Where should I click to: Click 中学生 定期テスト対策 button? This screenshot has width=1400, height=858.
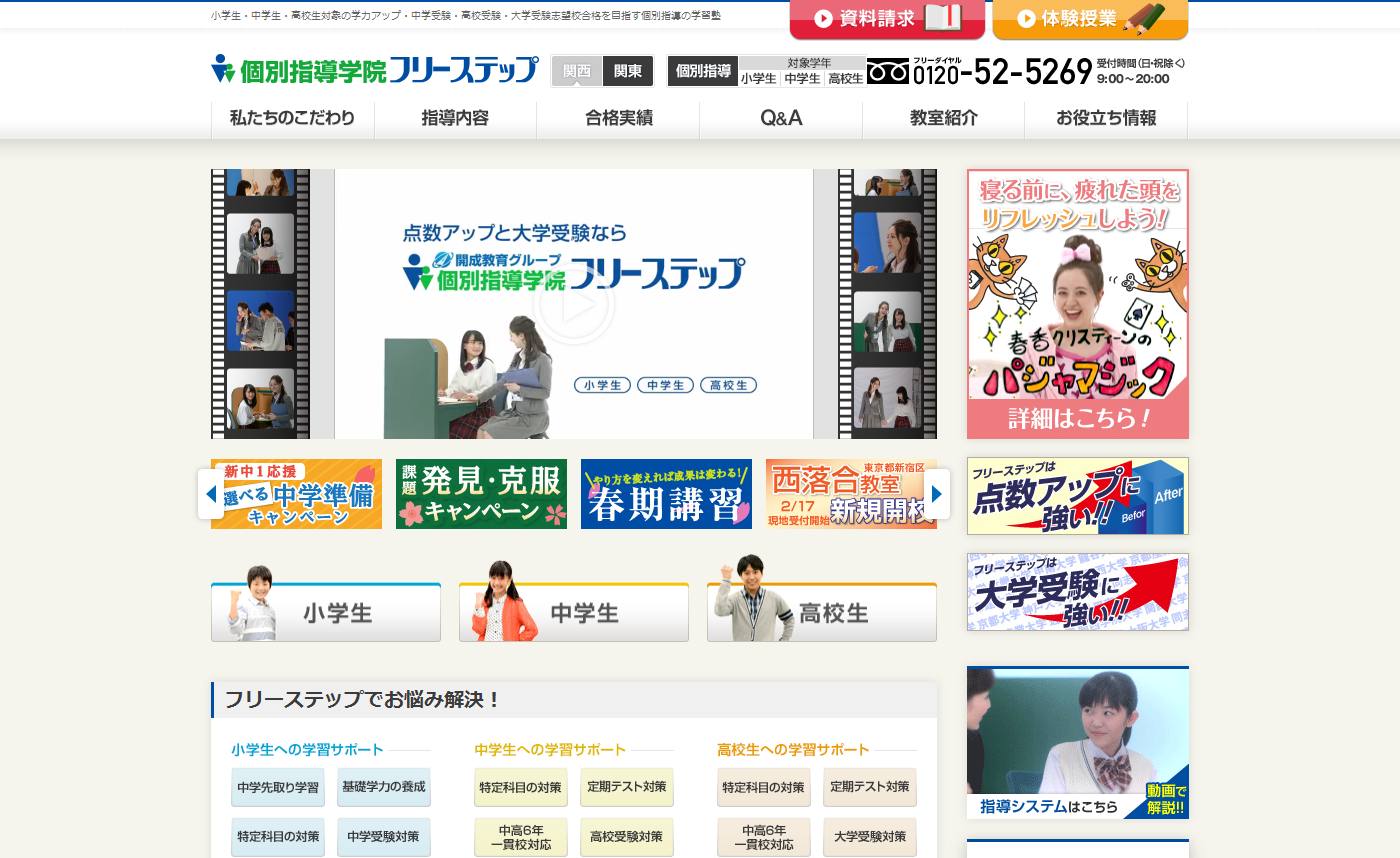(x=627, y=787)
